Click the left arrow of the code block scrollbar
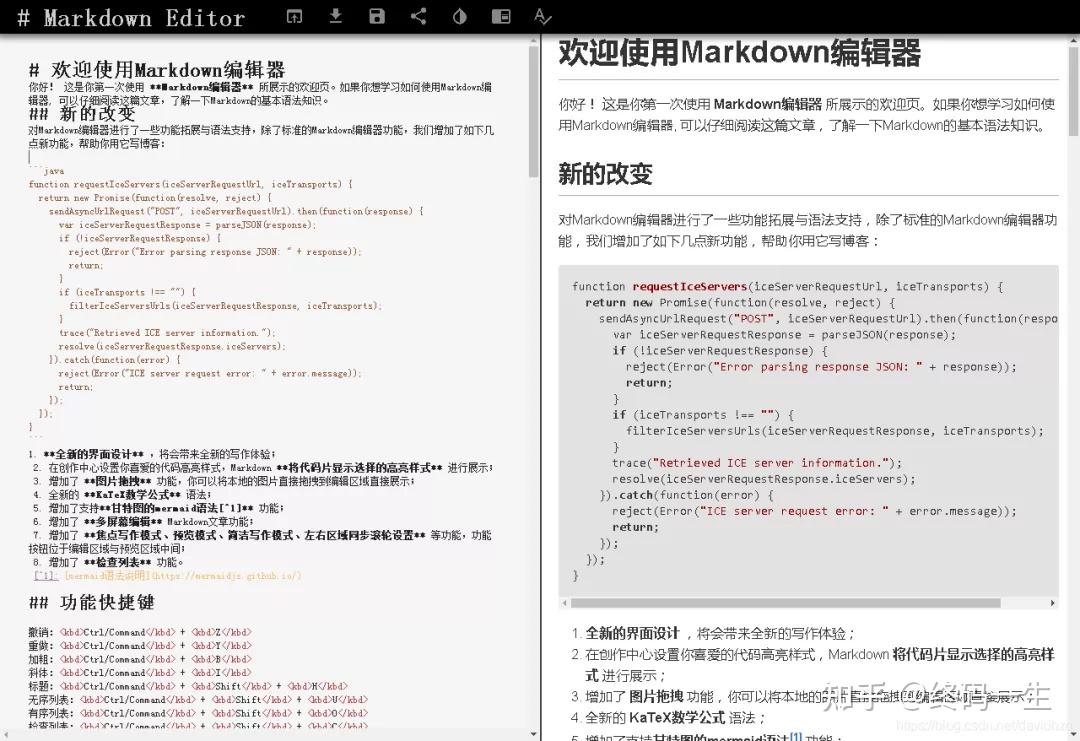This screenshot has height=741, width=1080. point(564,602)
